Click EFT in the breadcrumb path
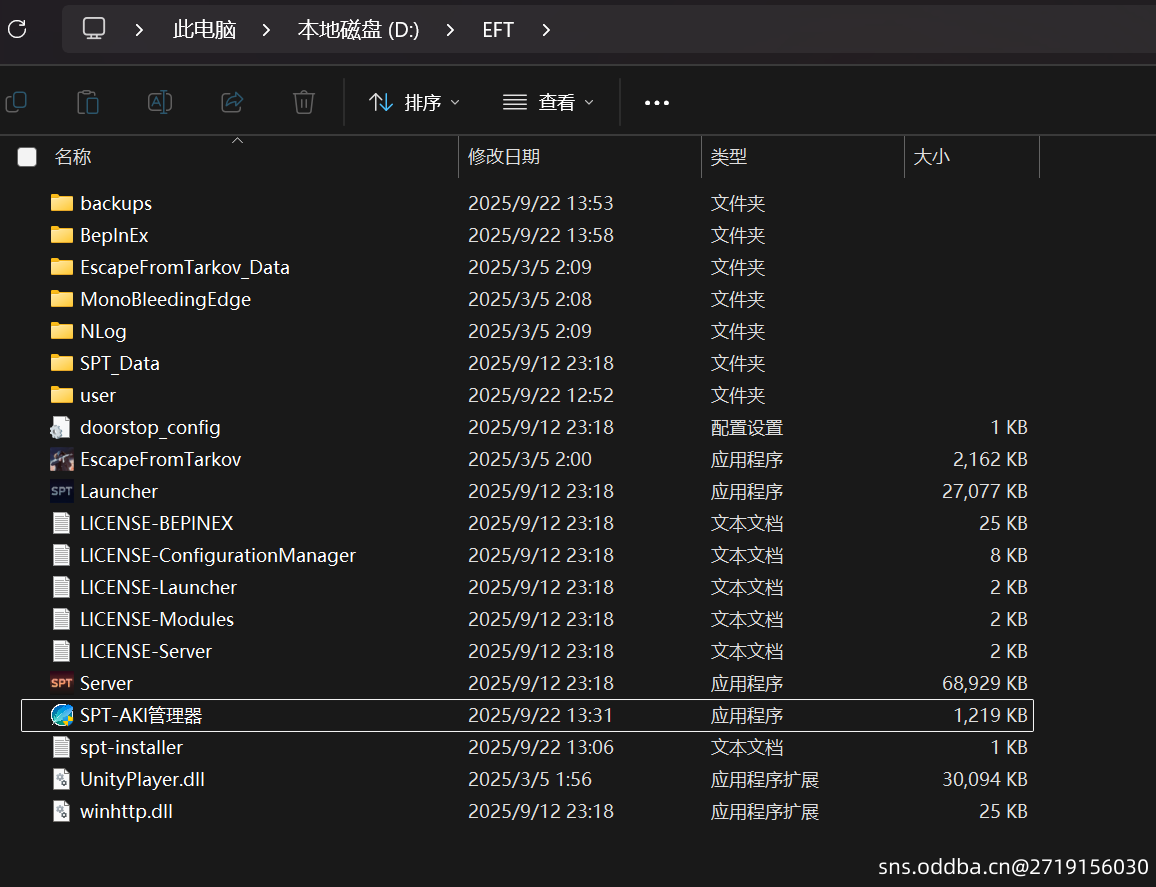This screenshot has width=1156, height=887. tap(498, 29)
